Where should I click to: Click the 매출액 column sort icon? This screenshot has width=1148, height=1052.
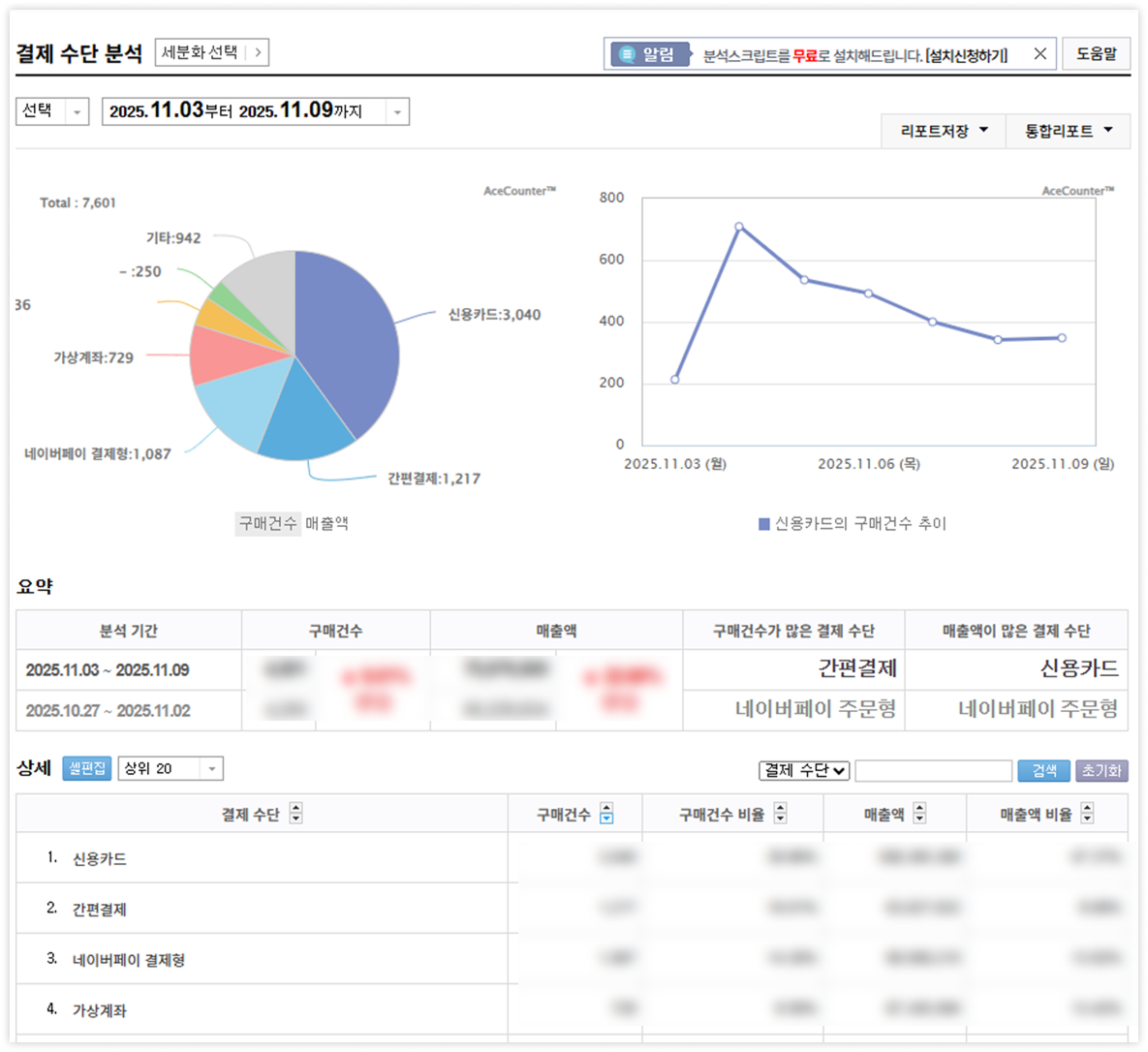pos(919,814)
